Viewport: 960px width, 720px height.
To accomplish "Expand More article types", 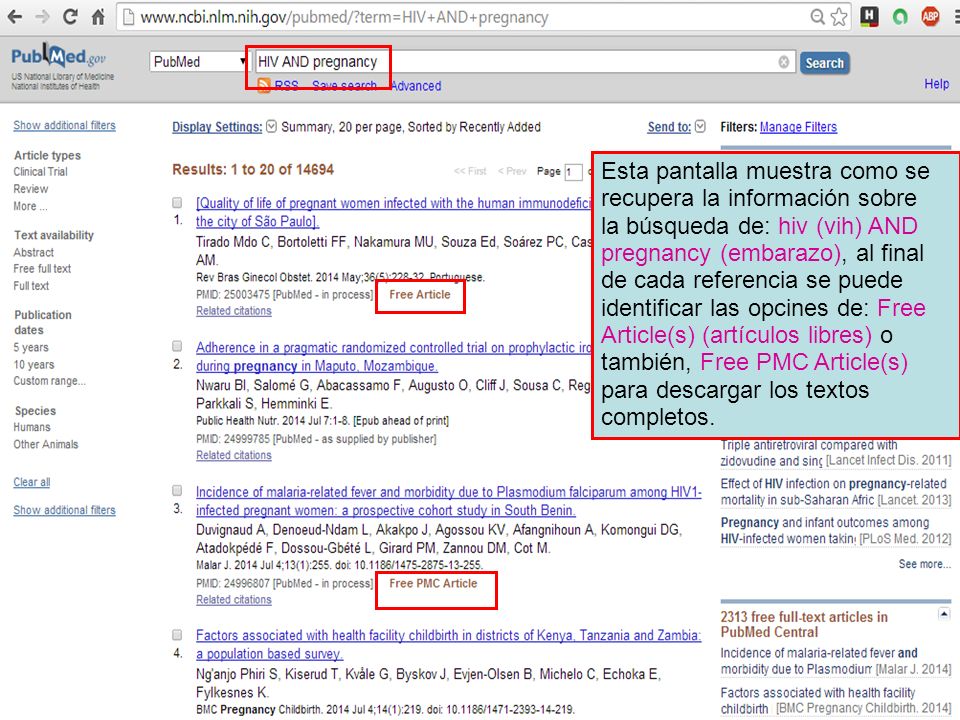I will pyautogui.click(x=30, y=206).
